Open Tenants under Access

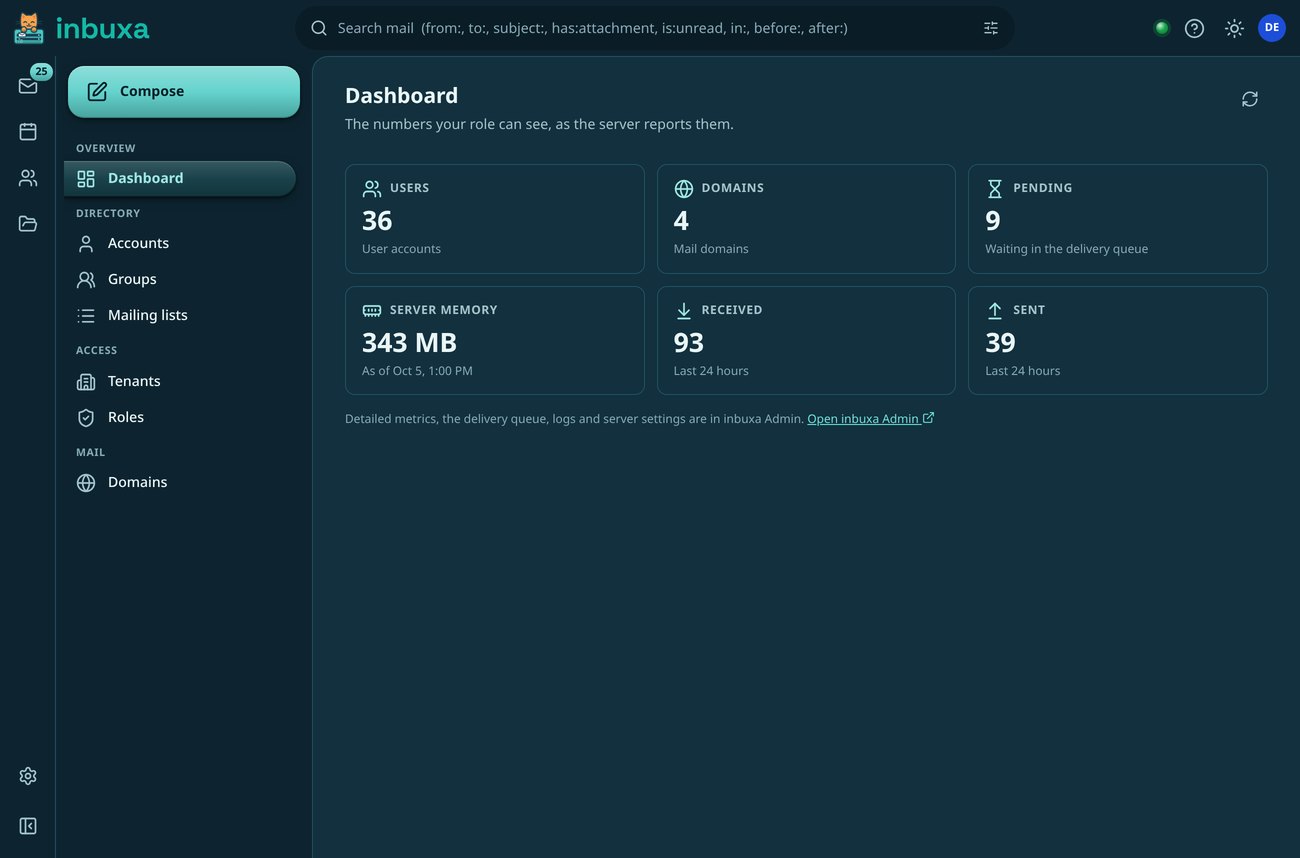(x=180, y=381)
